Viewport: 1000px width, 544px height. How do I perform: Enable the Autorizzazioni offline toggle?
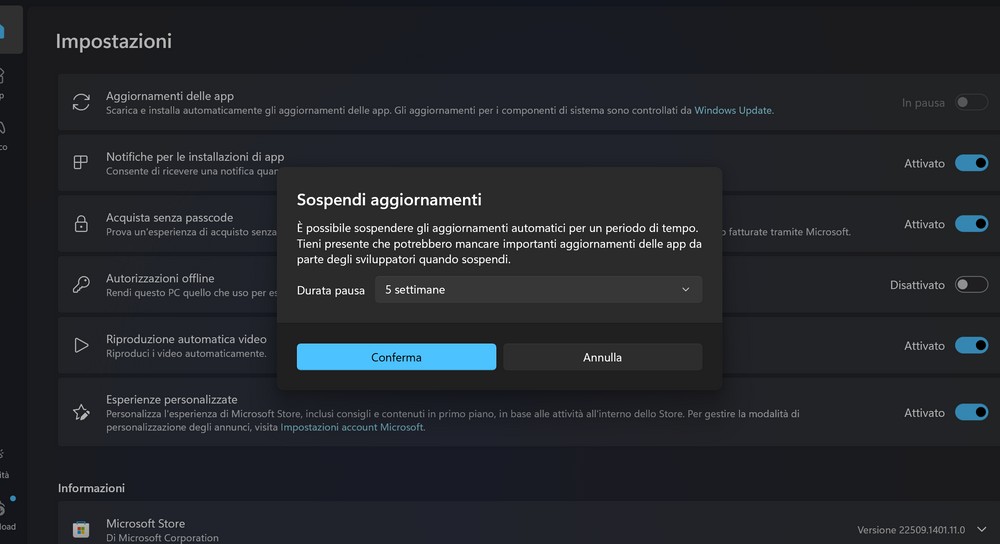click(970, 285)
